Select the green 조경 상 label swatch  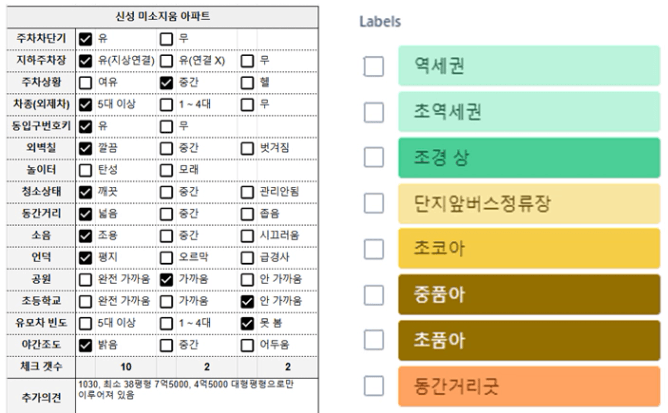point(529,158)
